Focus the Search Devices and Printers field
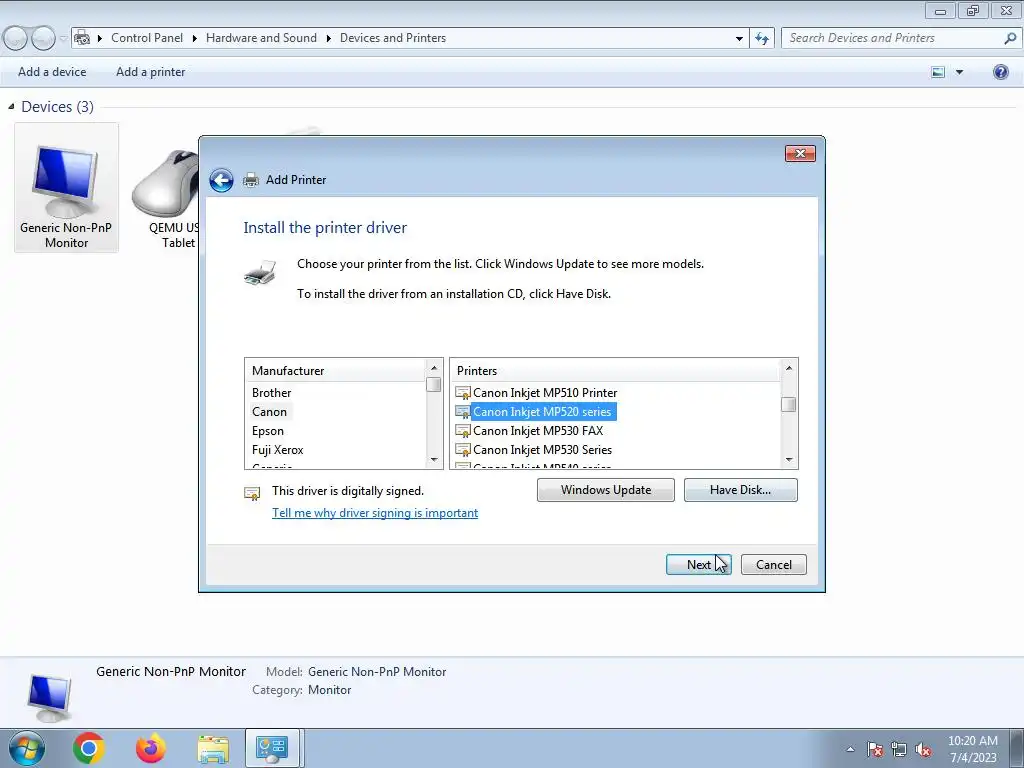The height and width of the screenshot is (768, 1024). coord(893,38)
